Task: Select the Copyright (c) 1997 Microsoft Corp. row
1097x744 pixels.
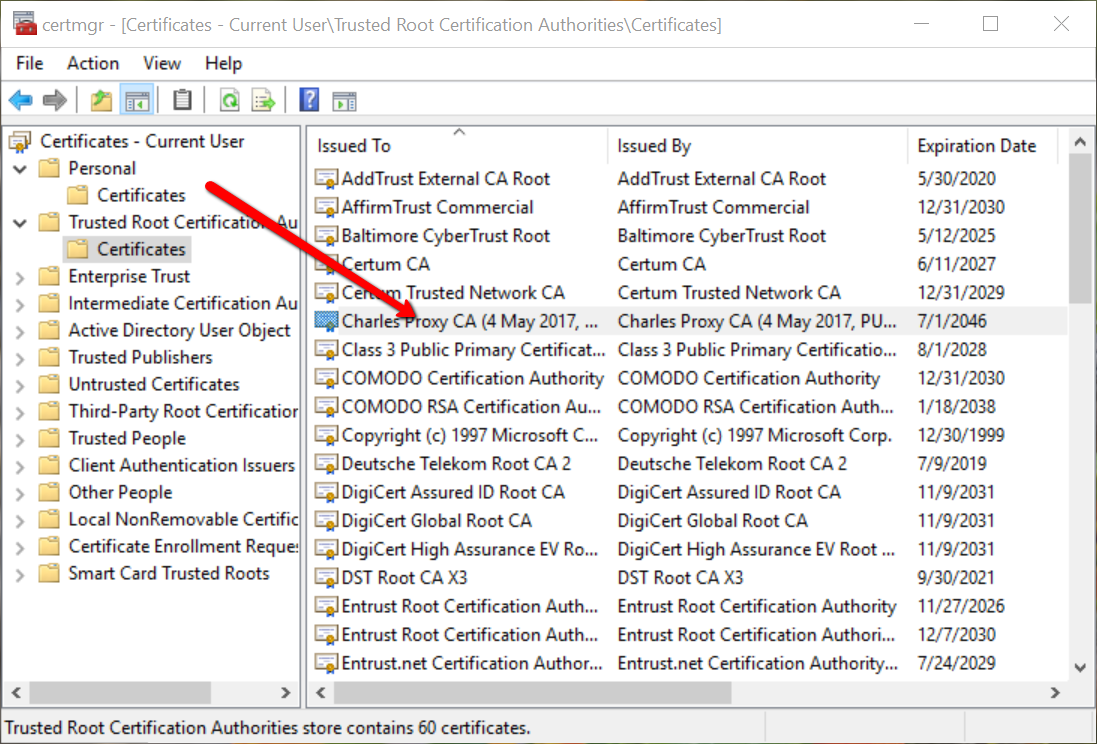Action: [689, 435]
